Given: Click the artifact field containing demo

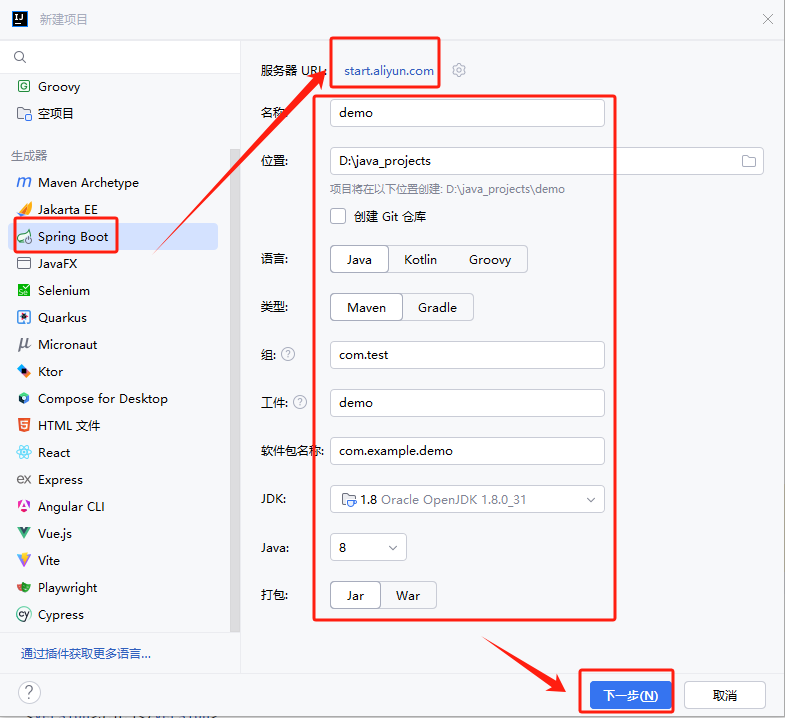Looking at the screenshot, I should click(467, 403).
